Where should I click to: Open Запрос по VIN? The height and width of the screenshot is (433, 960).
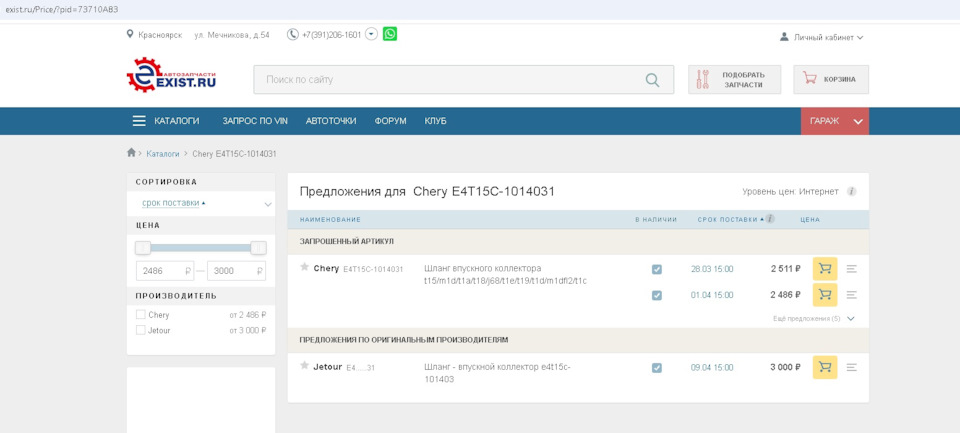[255, 121]
